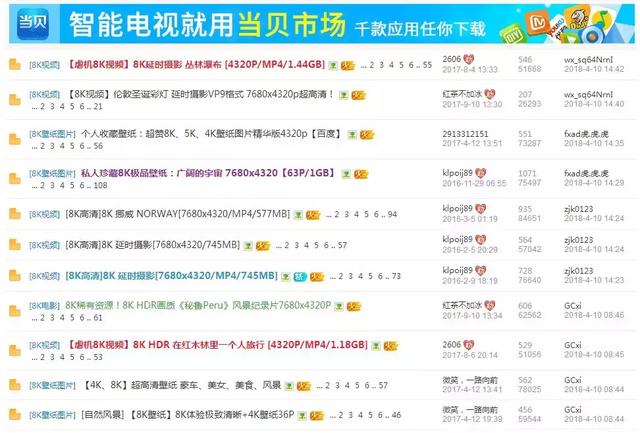This screenshot has height=433, width=640.
Task: Go to page 94 of NORWAY thread
Action: (x=392, y=214)
